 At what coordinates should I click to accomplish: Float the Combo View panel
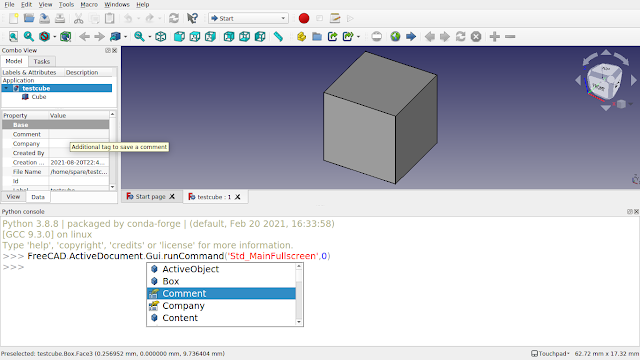click(108, 50)
